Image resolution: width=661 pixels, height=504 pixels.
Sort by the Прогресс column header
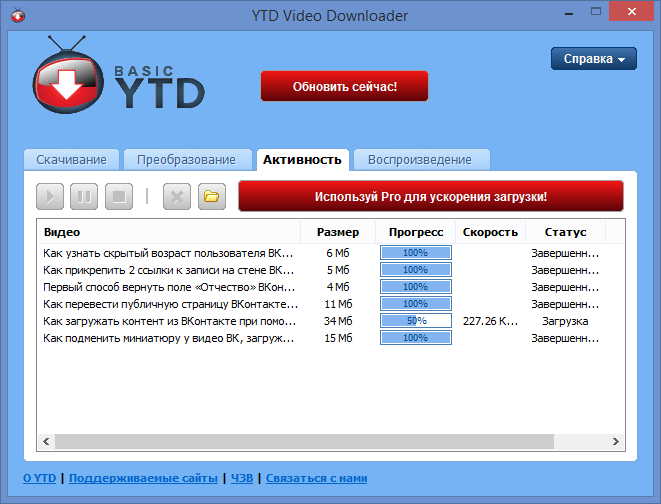tap(416, 232)
